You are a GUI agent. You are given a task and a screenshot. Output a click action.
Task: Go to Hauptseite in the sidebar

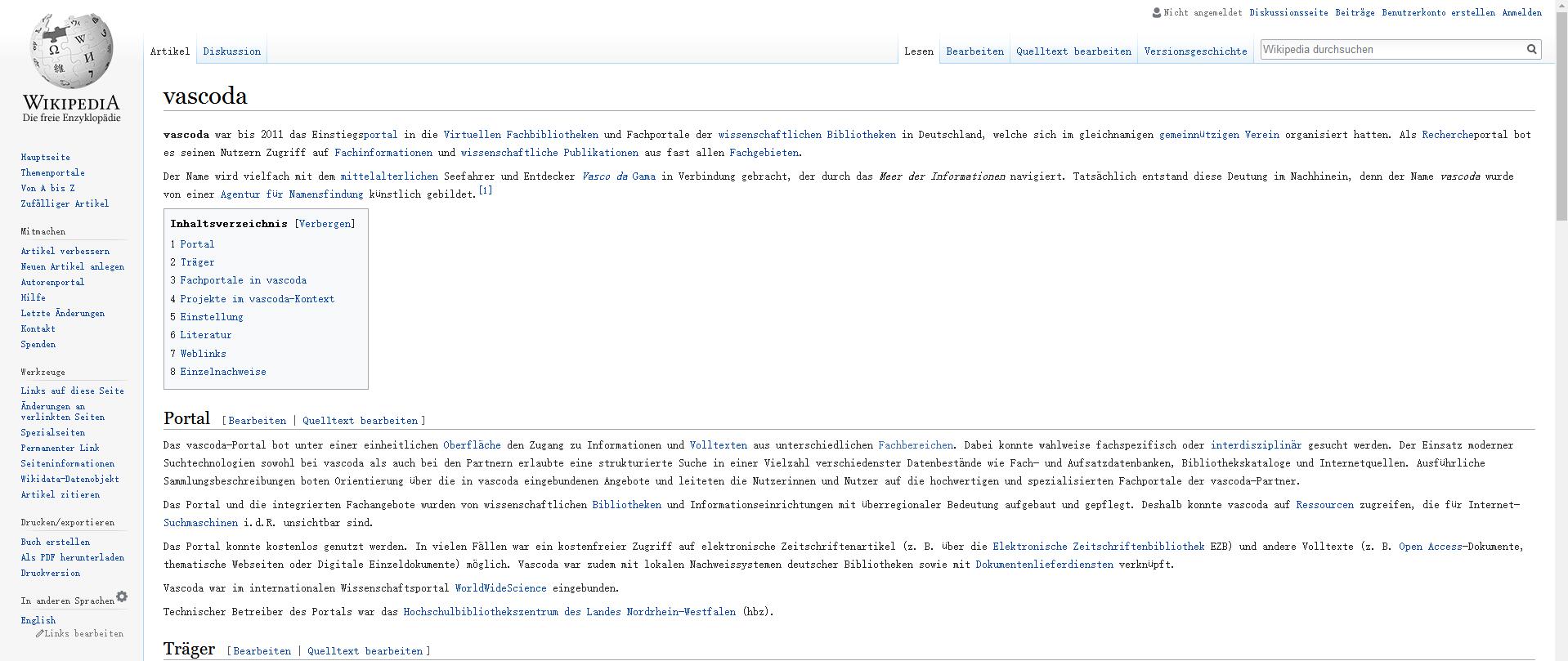point(46,158)
